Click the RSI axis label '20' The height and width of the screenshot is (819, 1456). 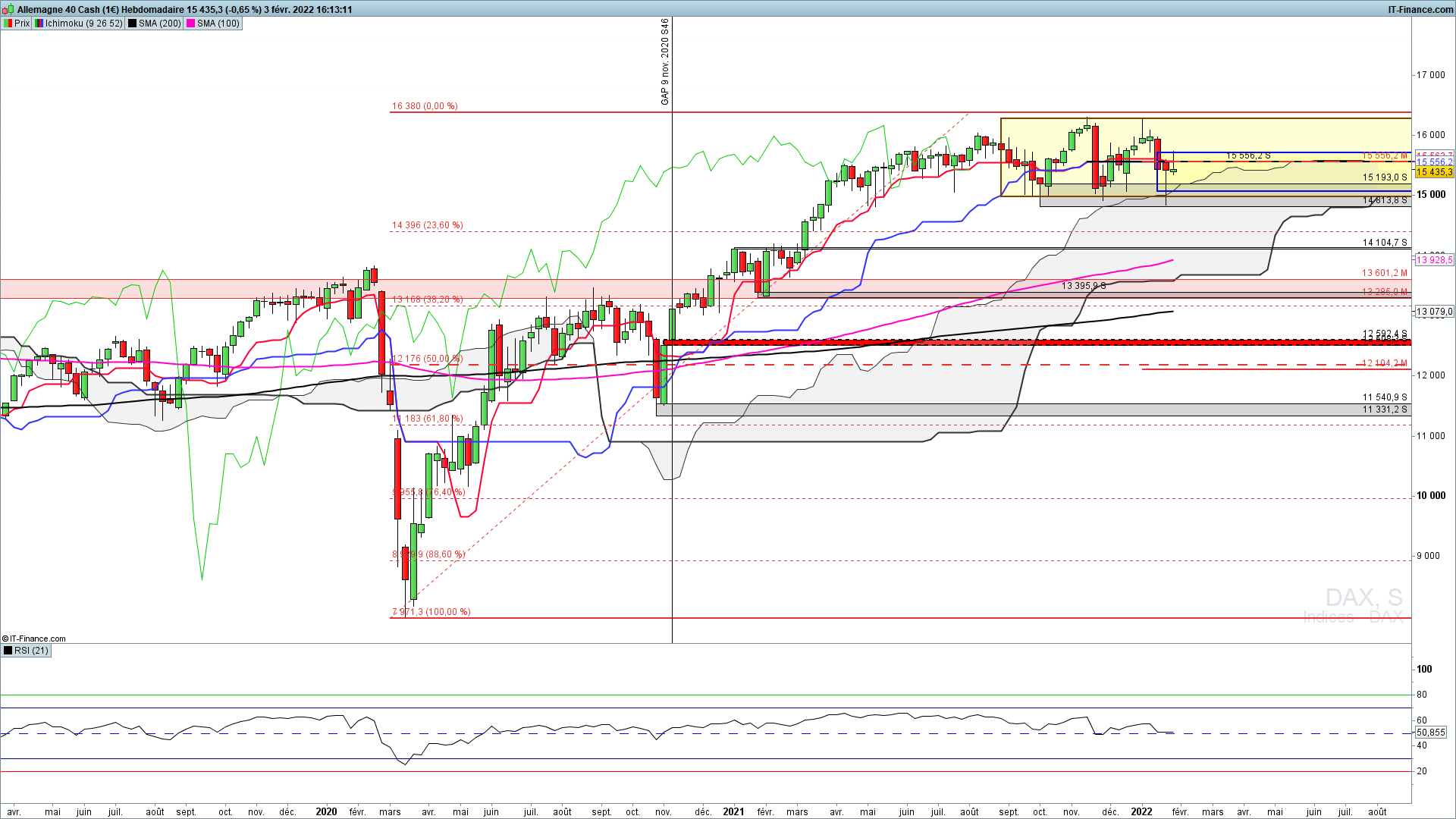tap(1422, 771)
